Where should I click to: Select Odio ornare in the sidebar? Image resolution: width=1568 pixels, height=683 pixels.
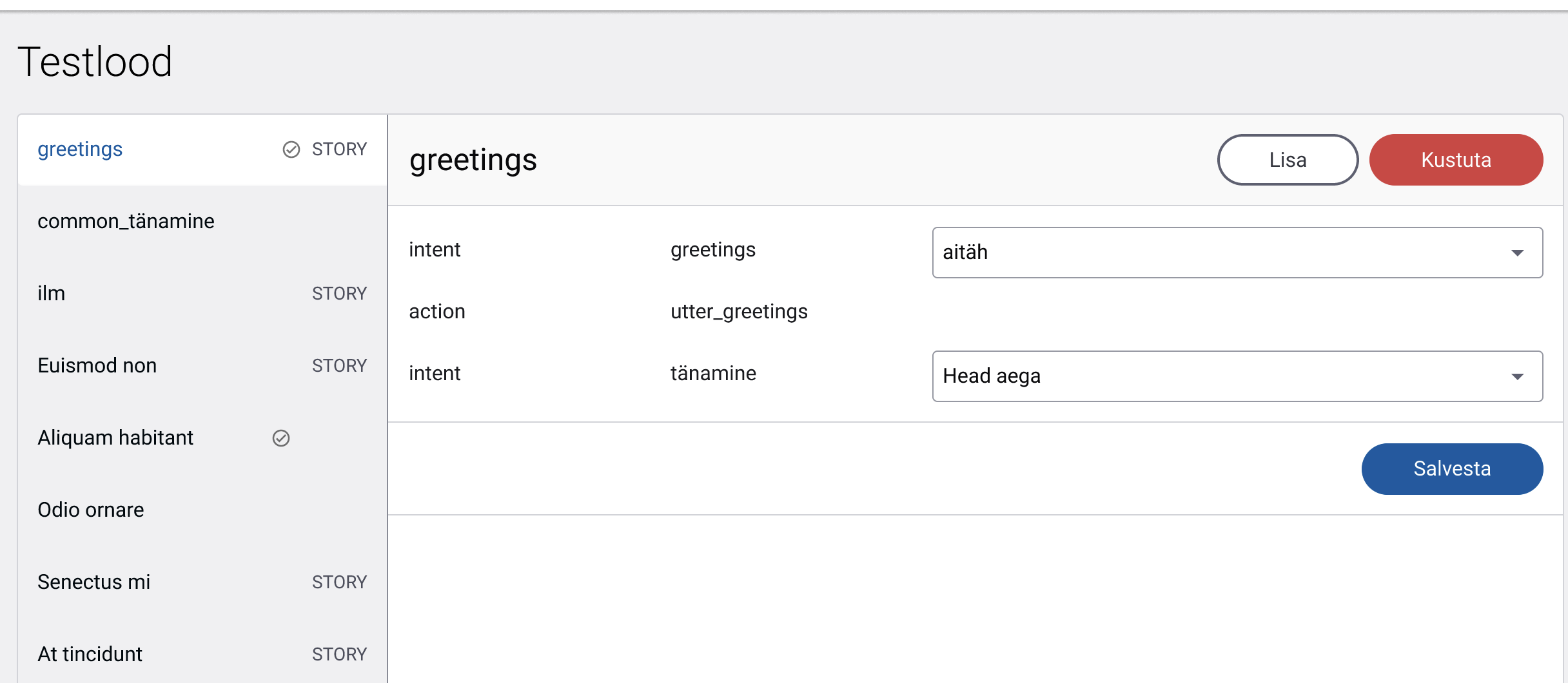pos(91,510)
